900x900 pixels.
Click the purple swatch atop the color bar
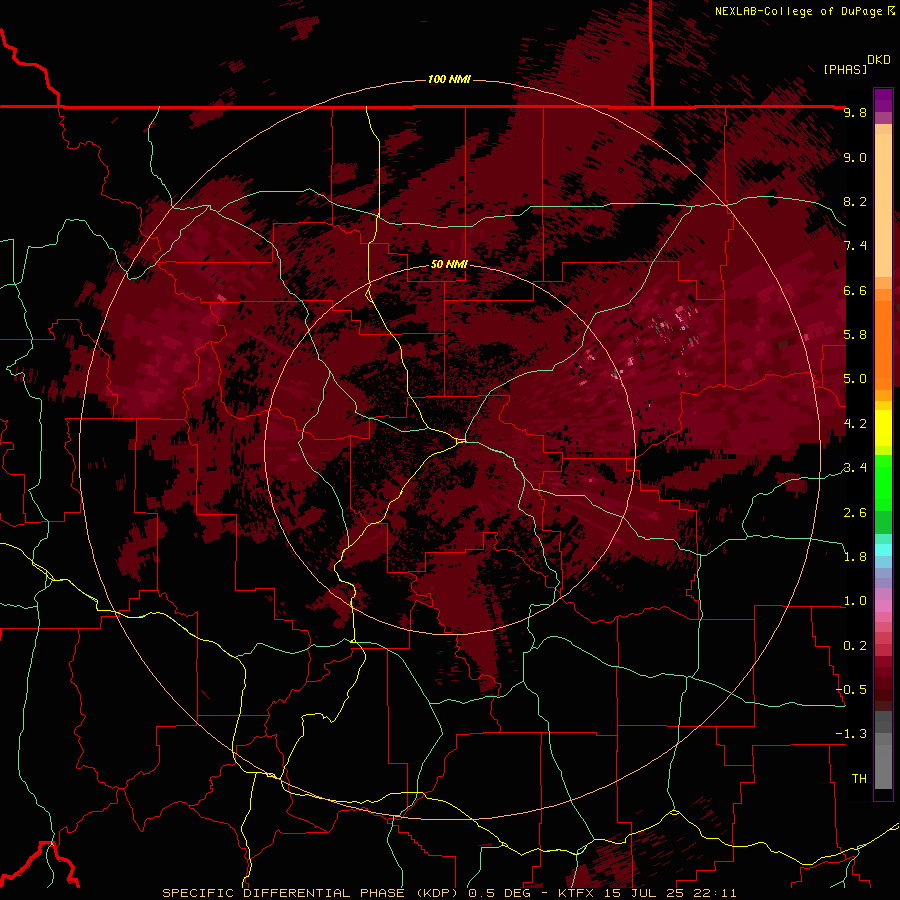(883, 100)
